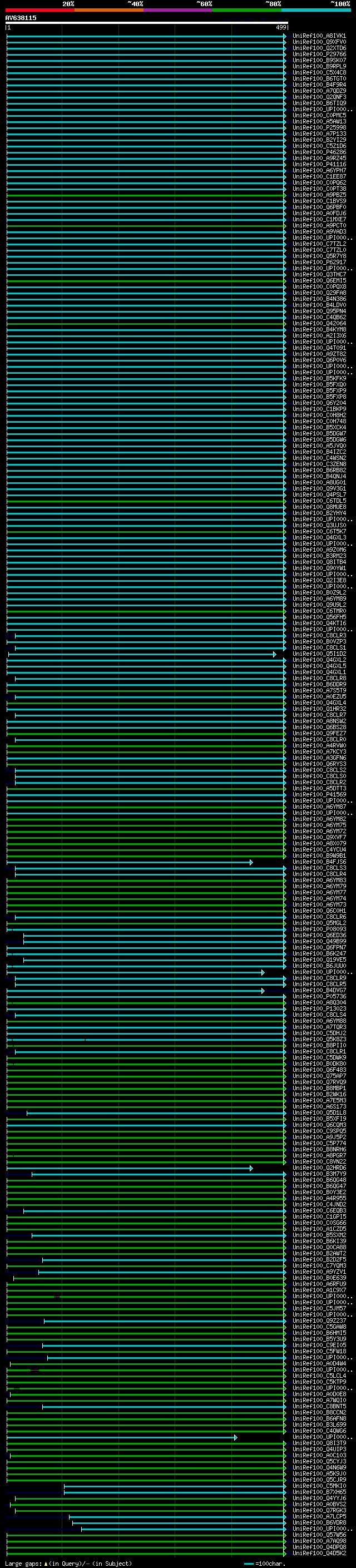Click the white query sequence ruler bar
The height and width of the screenshot is (1568, 356).
(x=146, y=23)
